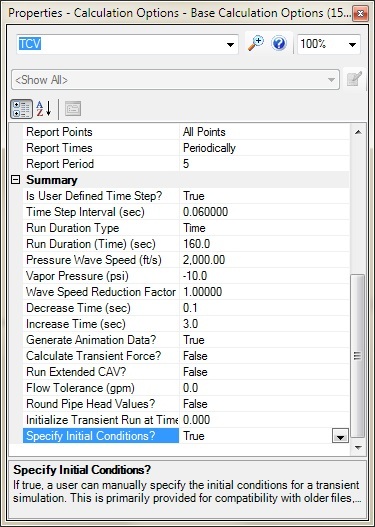Screen dimensions: 375x527
Task: Open the Property Pages icon
Action: click(x=73, y=109)
